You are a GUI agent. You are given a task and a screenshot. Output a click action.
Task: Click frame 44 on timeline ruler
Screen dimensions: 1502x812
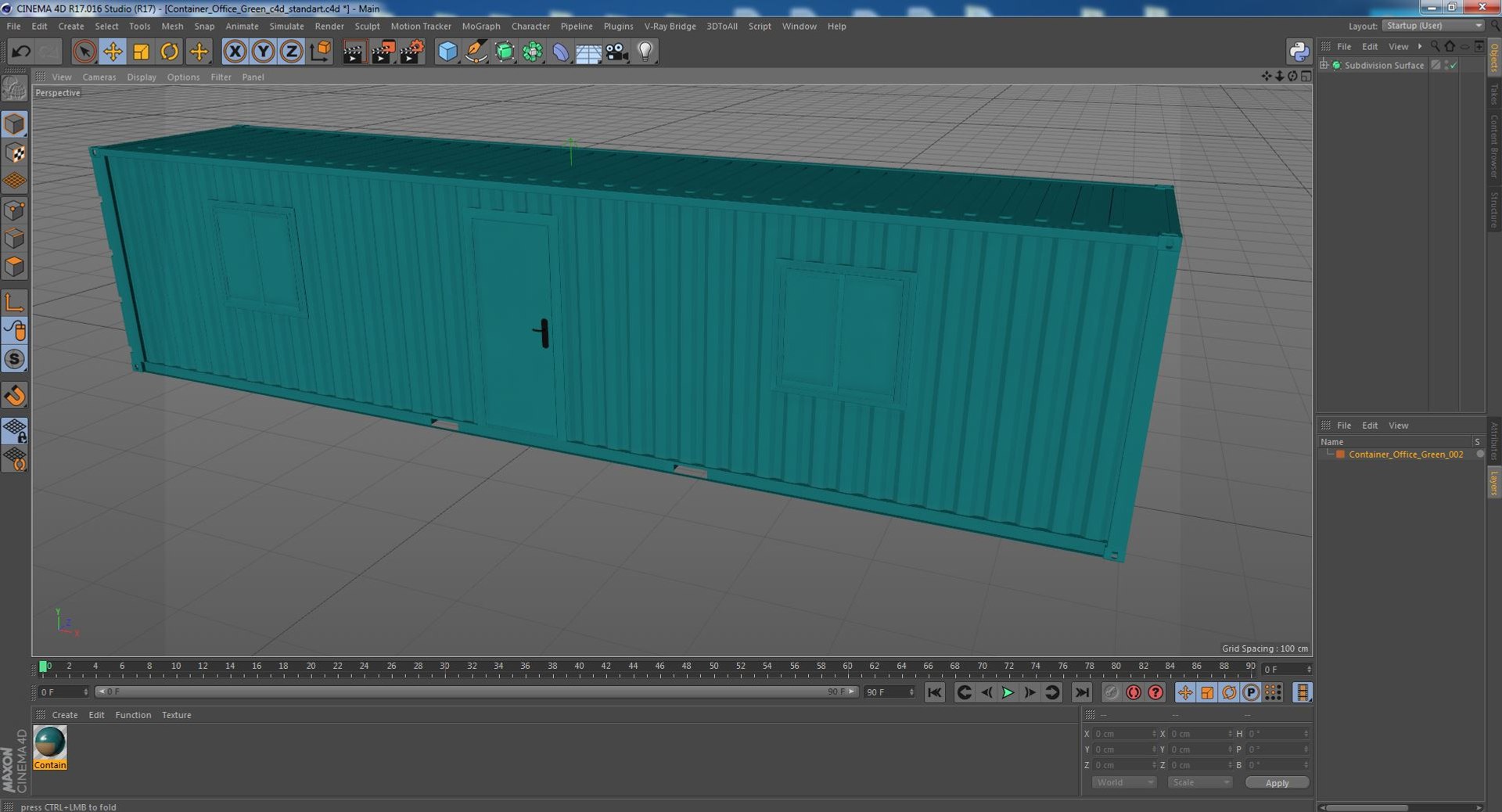click(633, 667)
